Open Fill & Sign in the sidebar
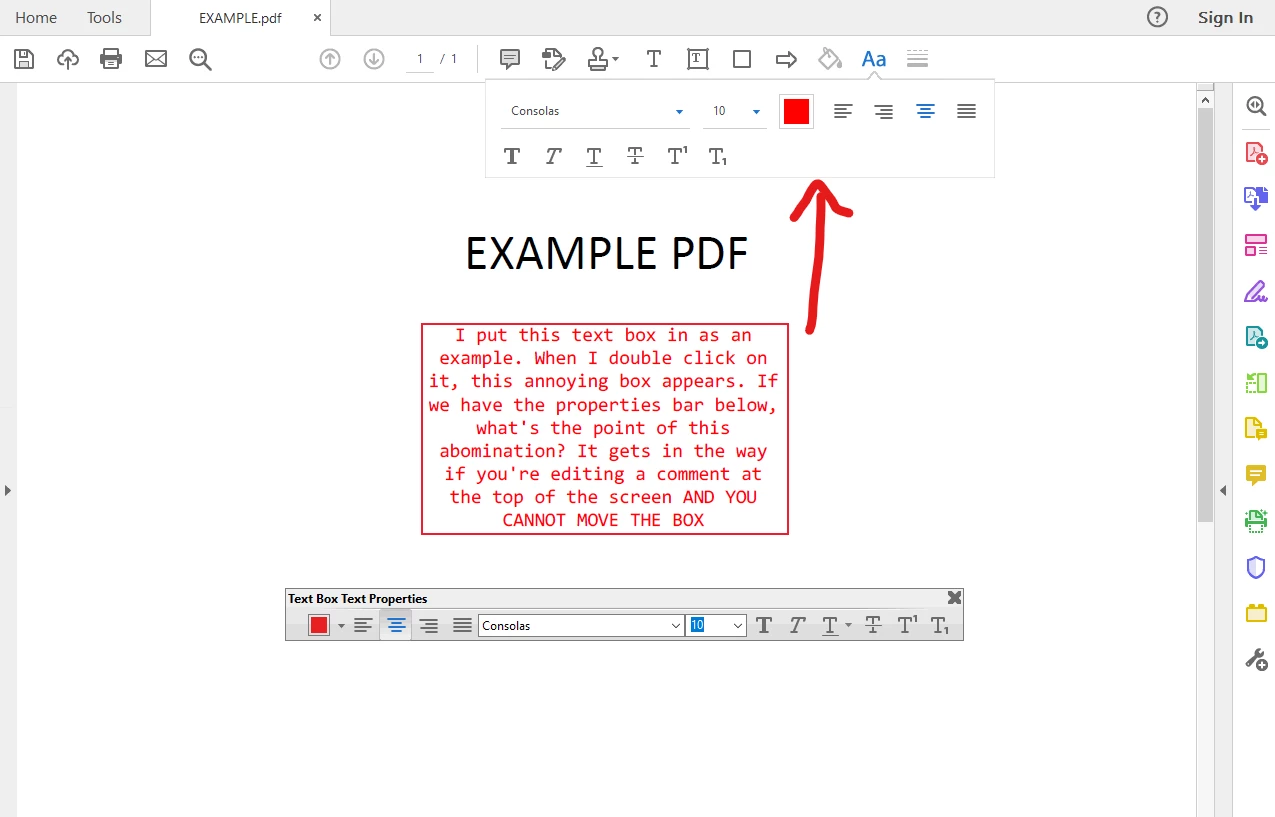 (x=1256, y=291)
